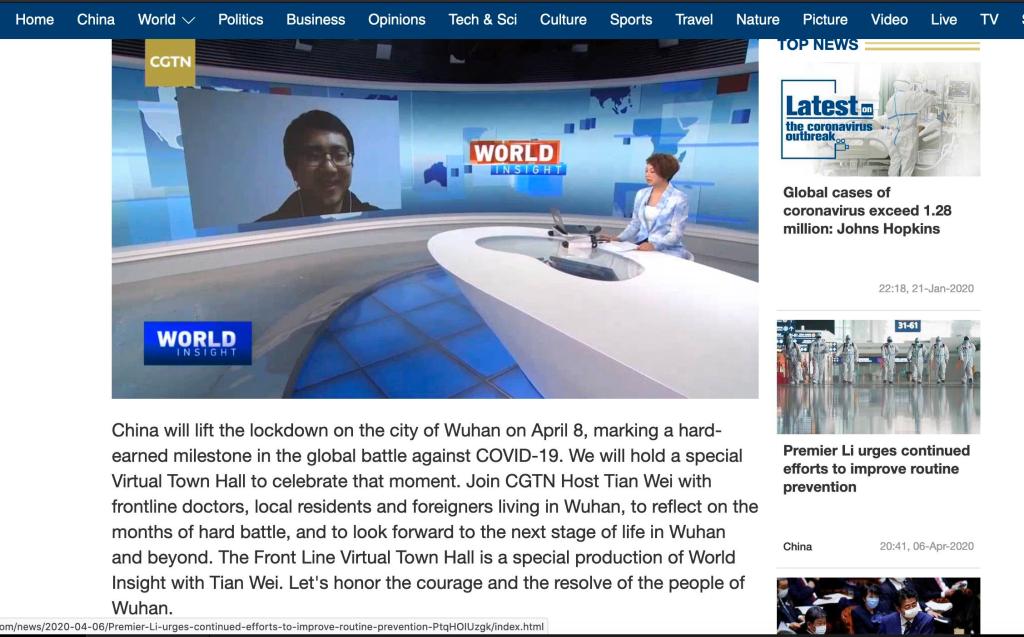Click the disinfection workers news thumbnail
1024x637 pixels.
point(878,376)
